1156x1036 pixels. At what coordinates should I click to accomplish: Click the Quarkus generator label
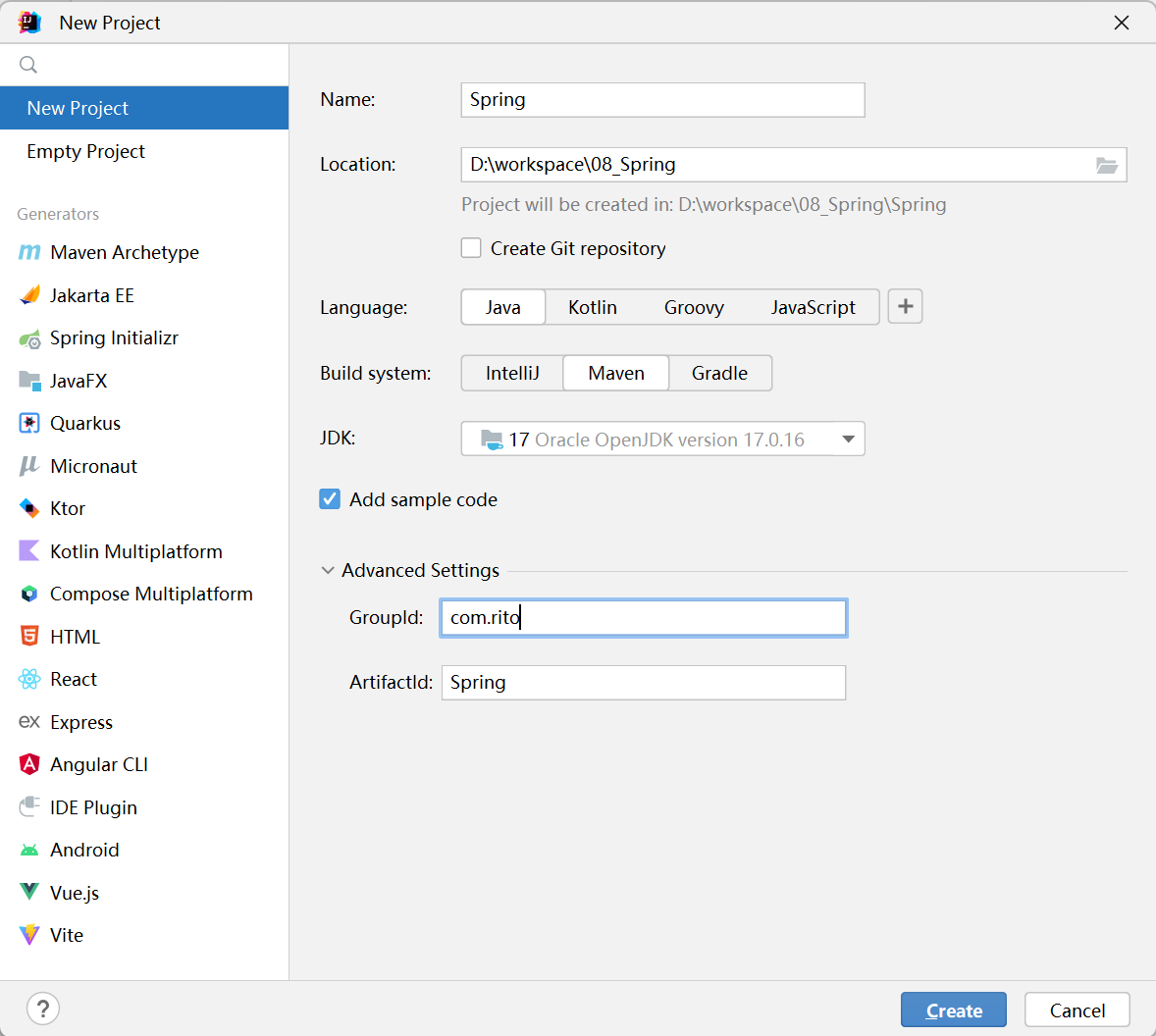pyautogui.click(x=85, y=424)
